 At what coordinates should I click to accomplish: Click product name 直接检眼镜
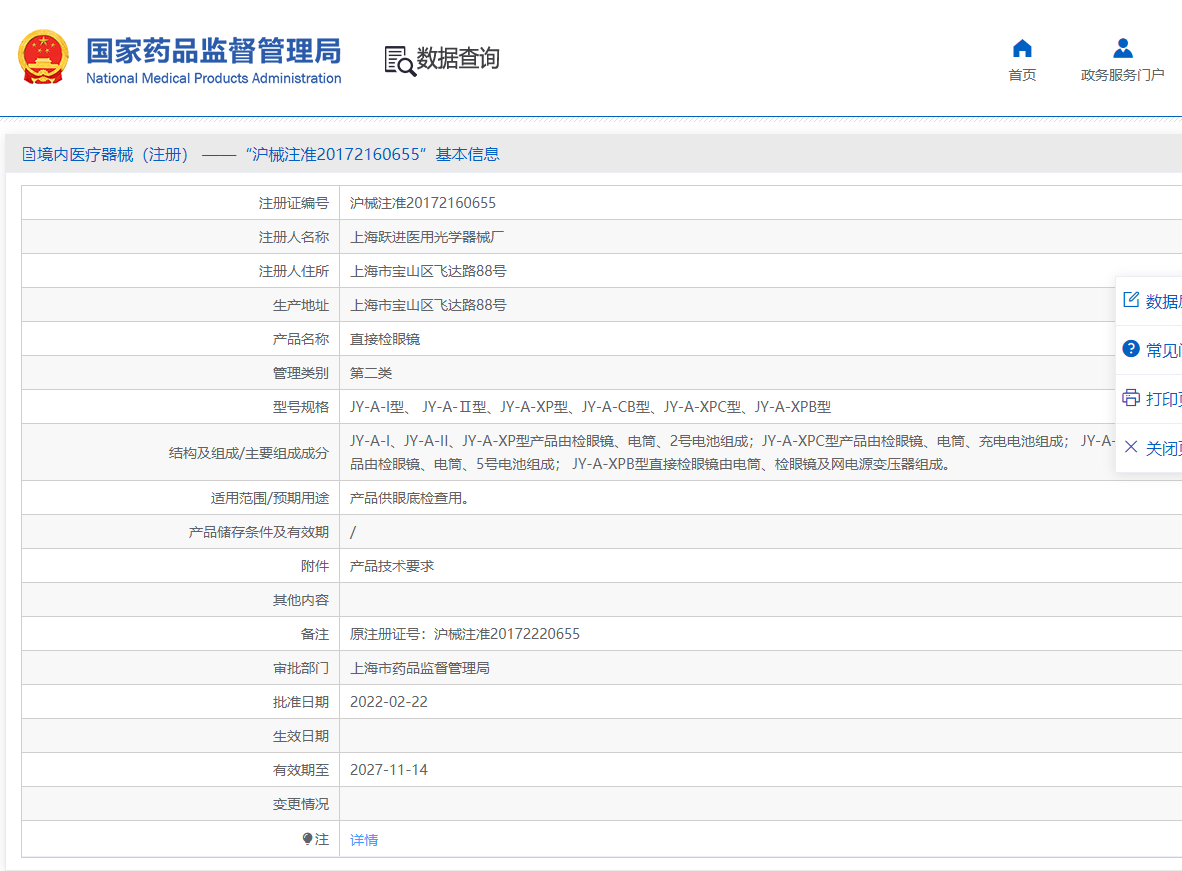click(x=385, y=339)
